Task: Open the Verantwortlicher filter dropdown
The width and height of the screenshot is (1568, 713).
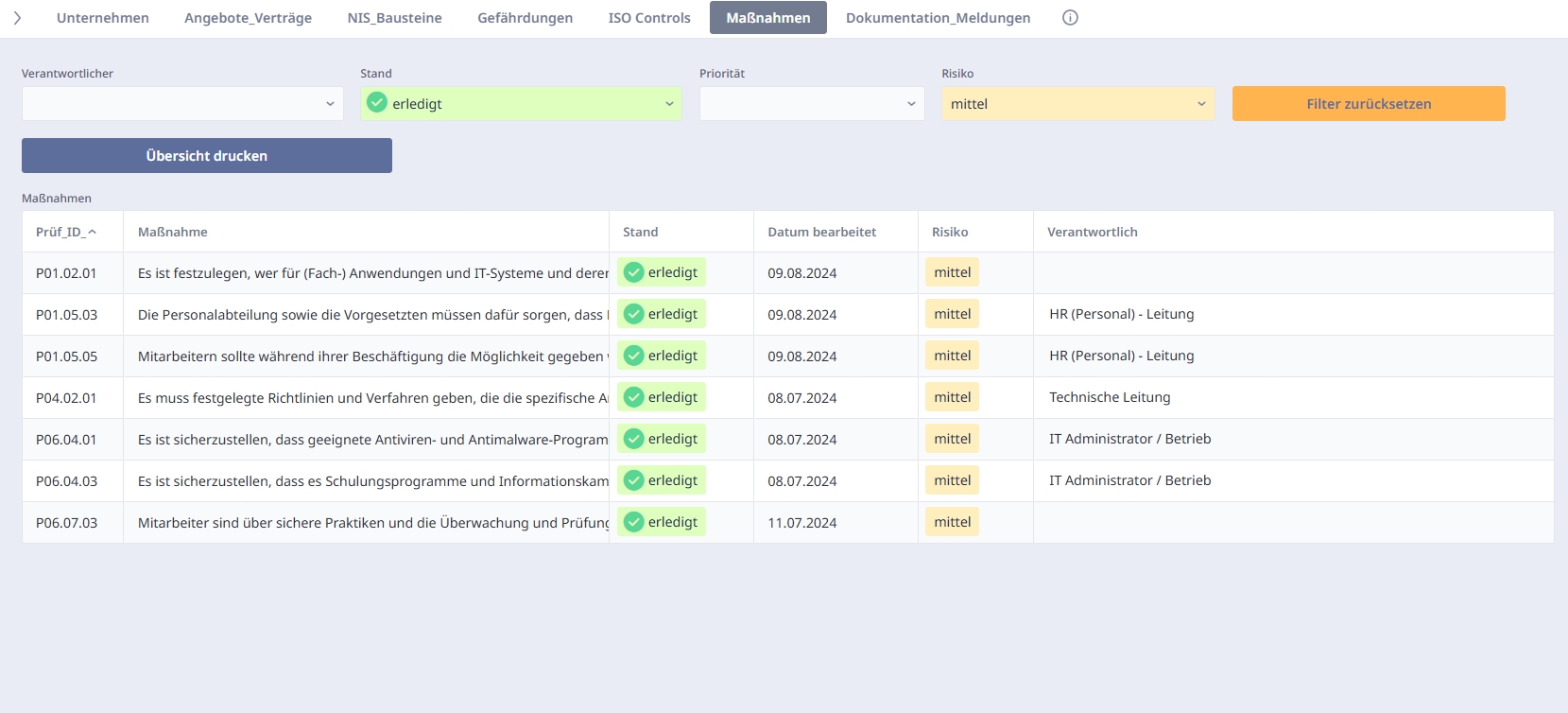Action: tap(330, 104)
